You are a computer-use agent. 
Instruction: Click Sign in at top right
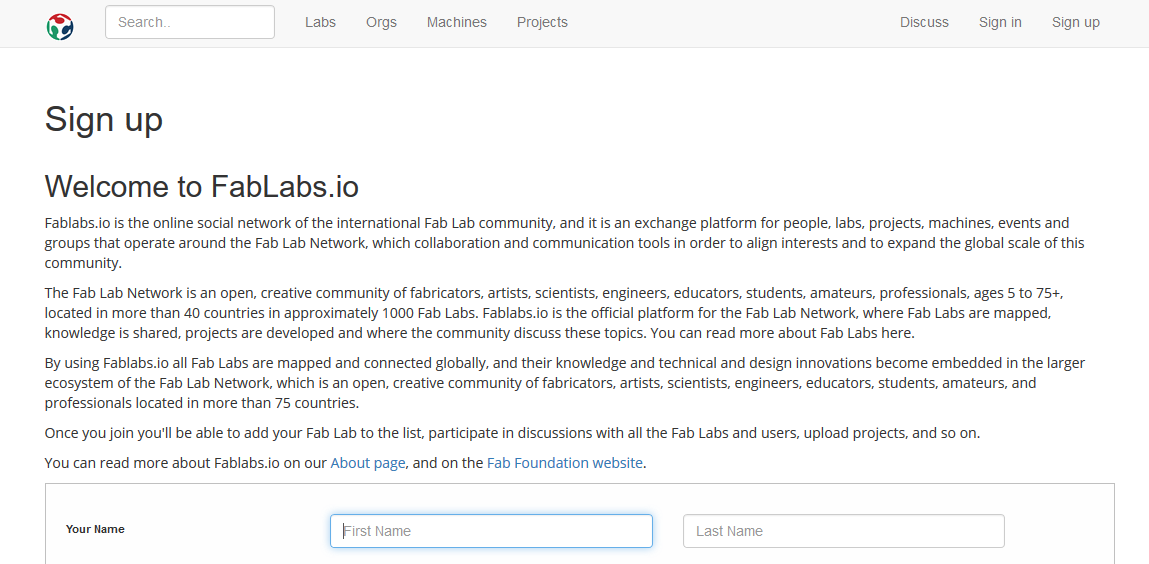[x=1000, y=22]
